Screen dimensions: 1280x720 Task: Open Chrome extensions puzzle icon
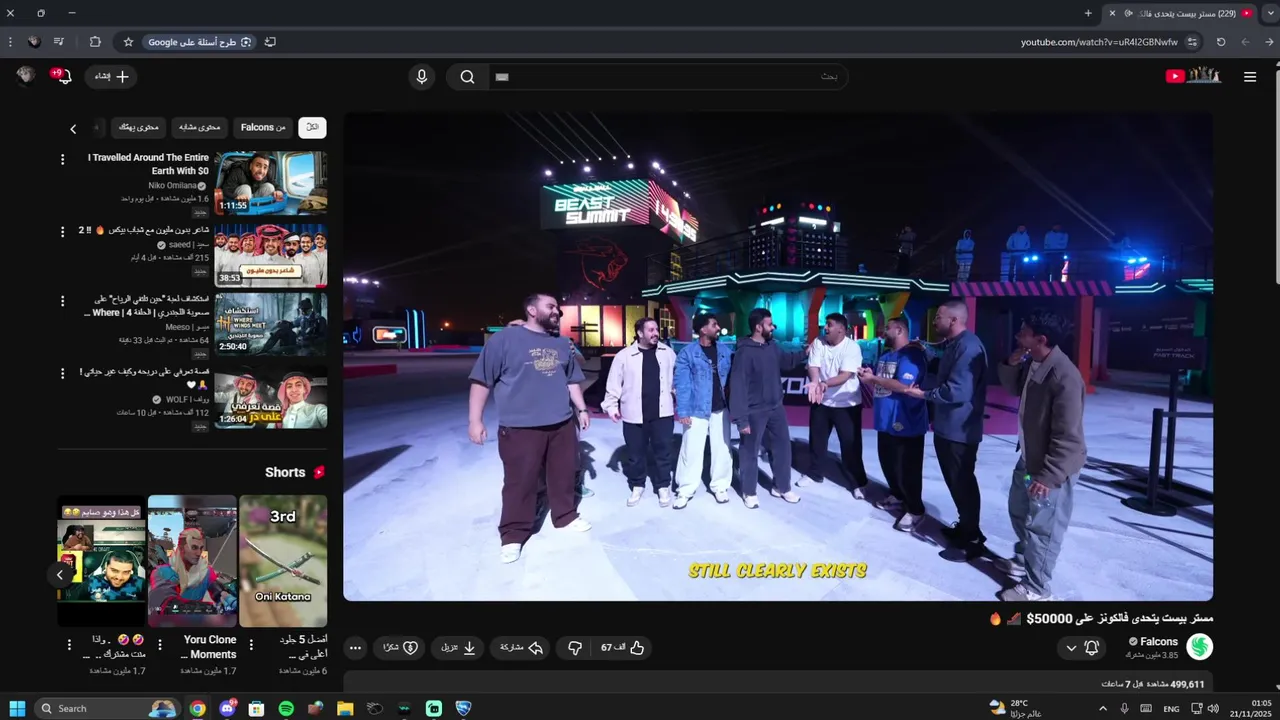click(x=95, y=42)
